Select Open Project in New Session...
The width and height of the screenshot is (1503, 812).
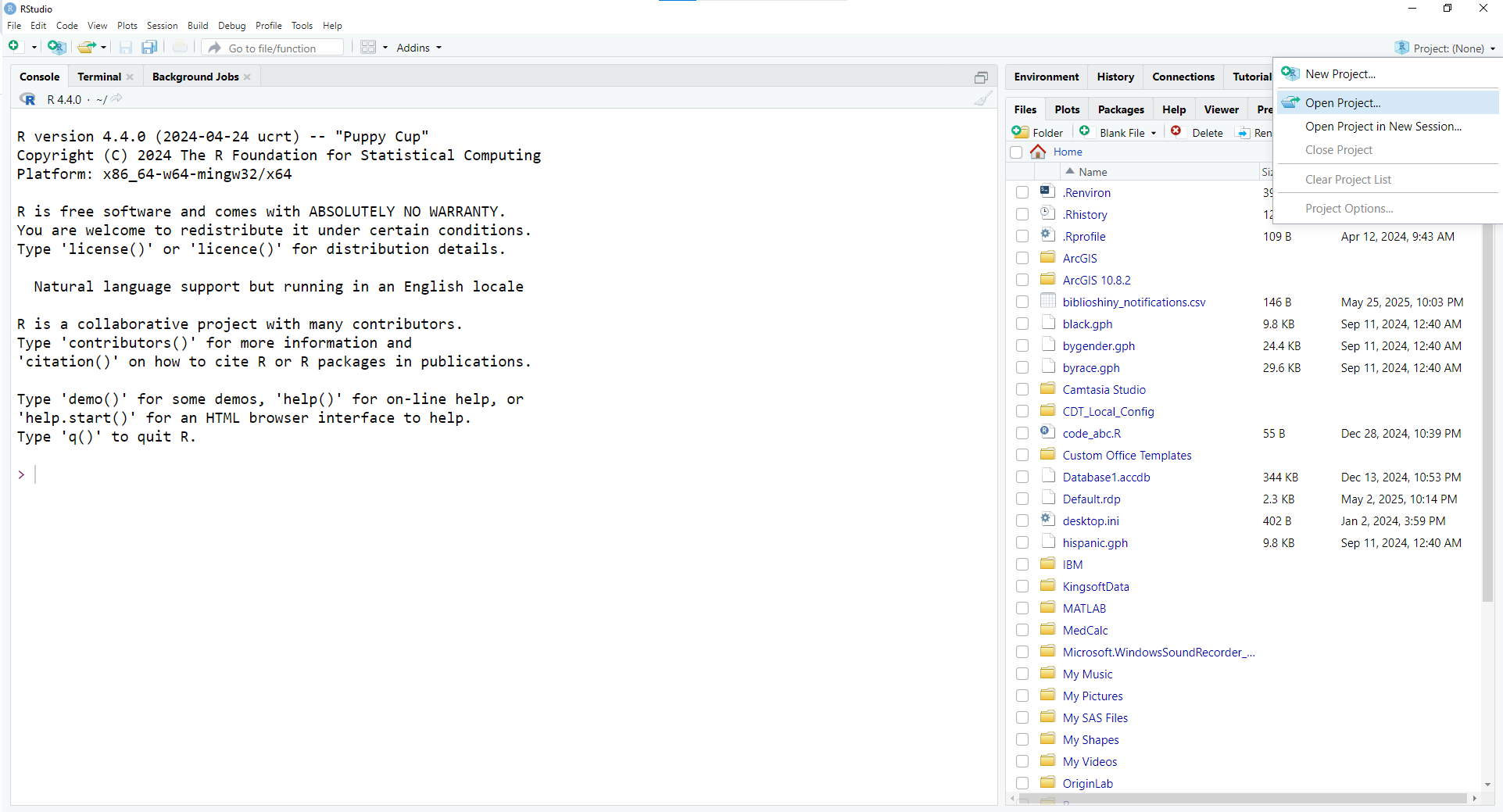1387,127
